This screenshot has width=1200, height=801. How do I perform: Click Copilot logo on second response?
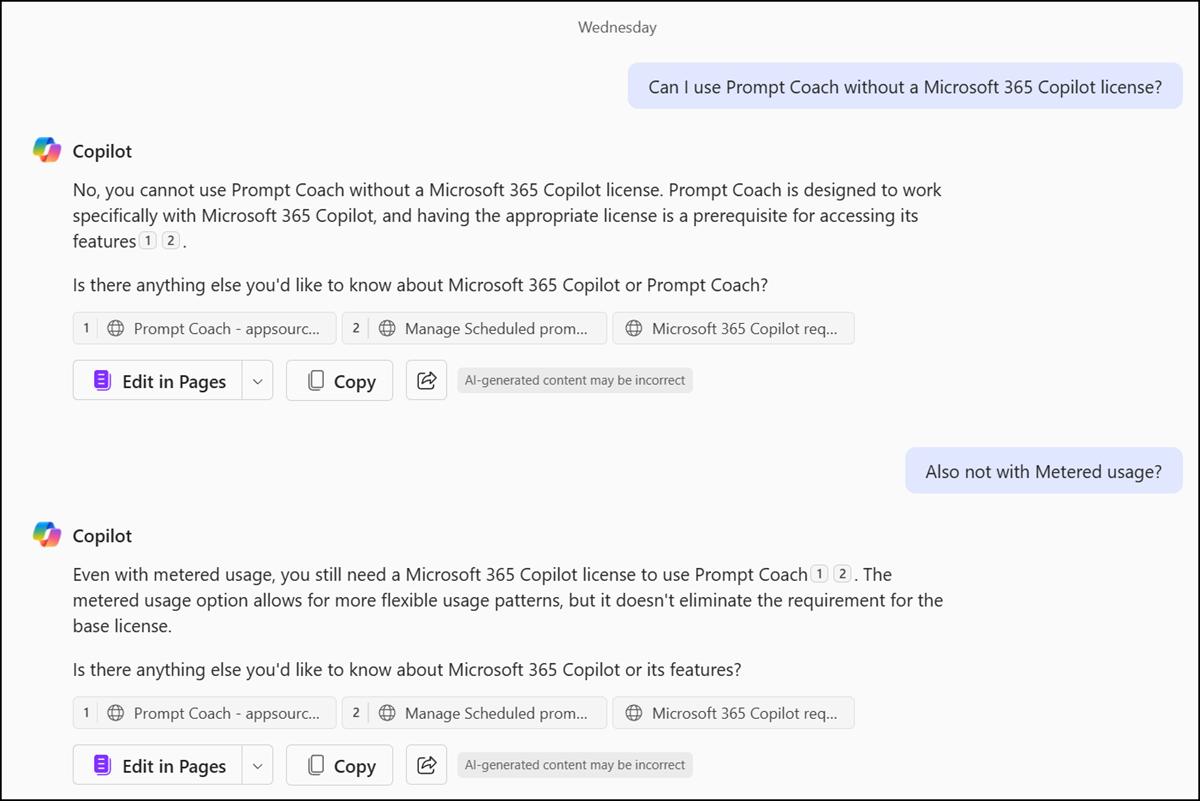click(47, 536)
